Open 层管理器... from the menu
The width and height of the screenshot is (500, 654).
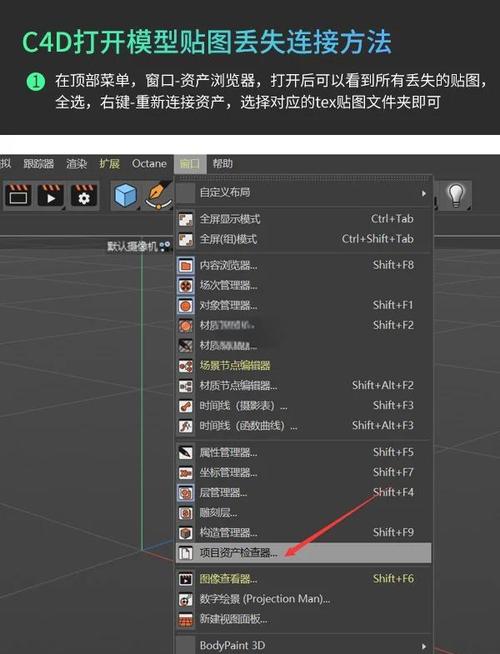tap(303, 493)
